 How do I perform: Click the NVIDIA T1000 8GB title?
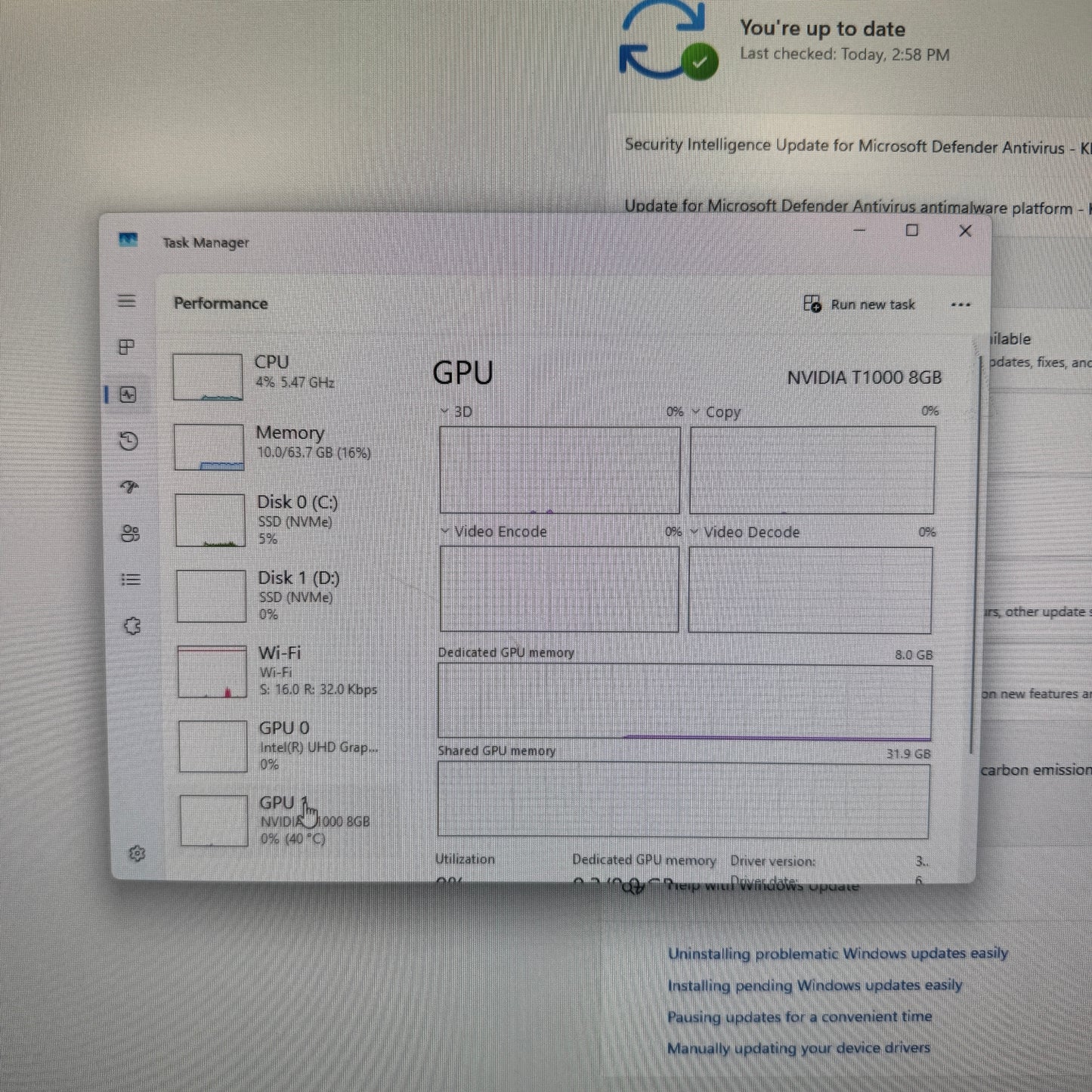click(864, 377)
